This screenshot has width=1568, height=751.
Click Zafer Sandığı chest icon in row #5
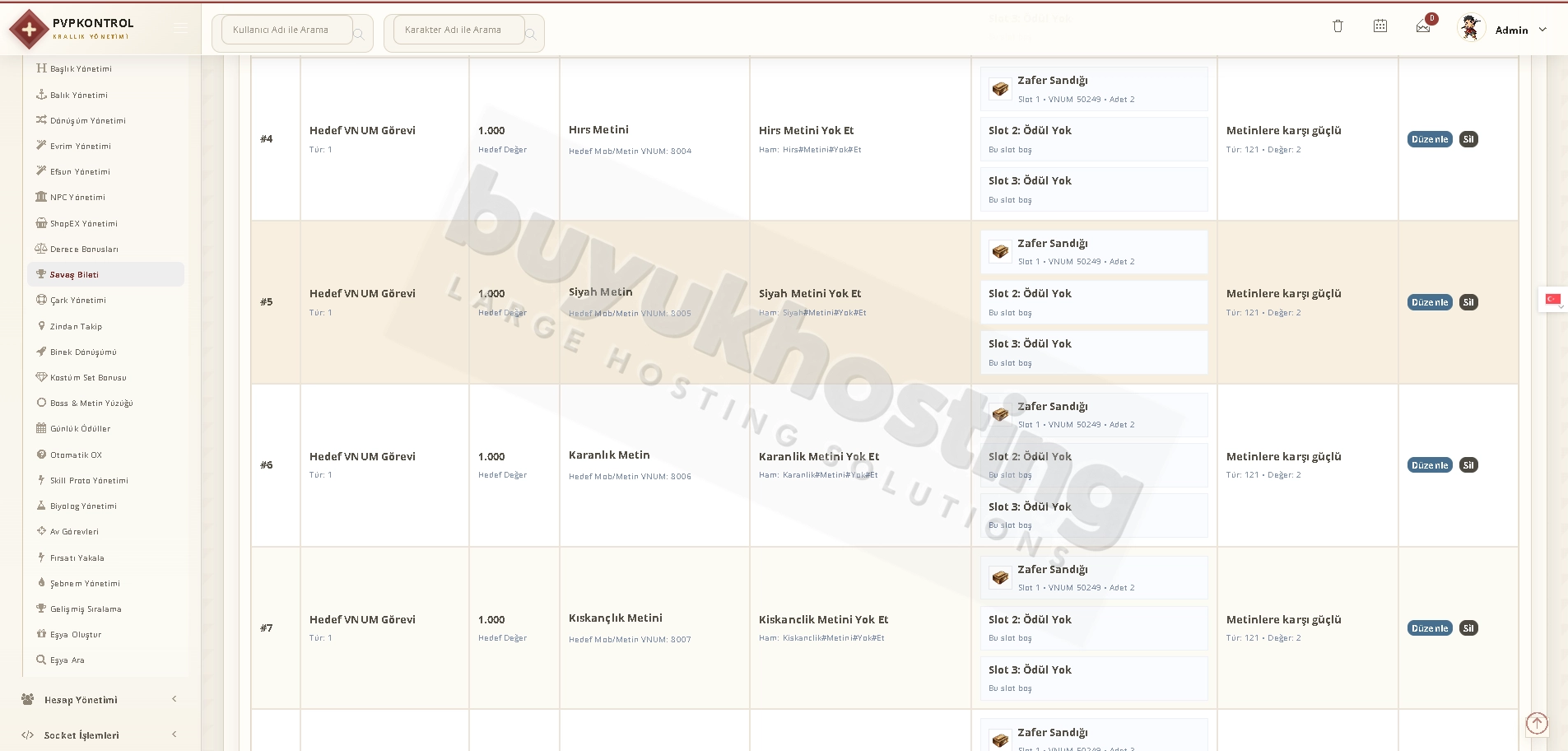(1000, 252)
